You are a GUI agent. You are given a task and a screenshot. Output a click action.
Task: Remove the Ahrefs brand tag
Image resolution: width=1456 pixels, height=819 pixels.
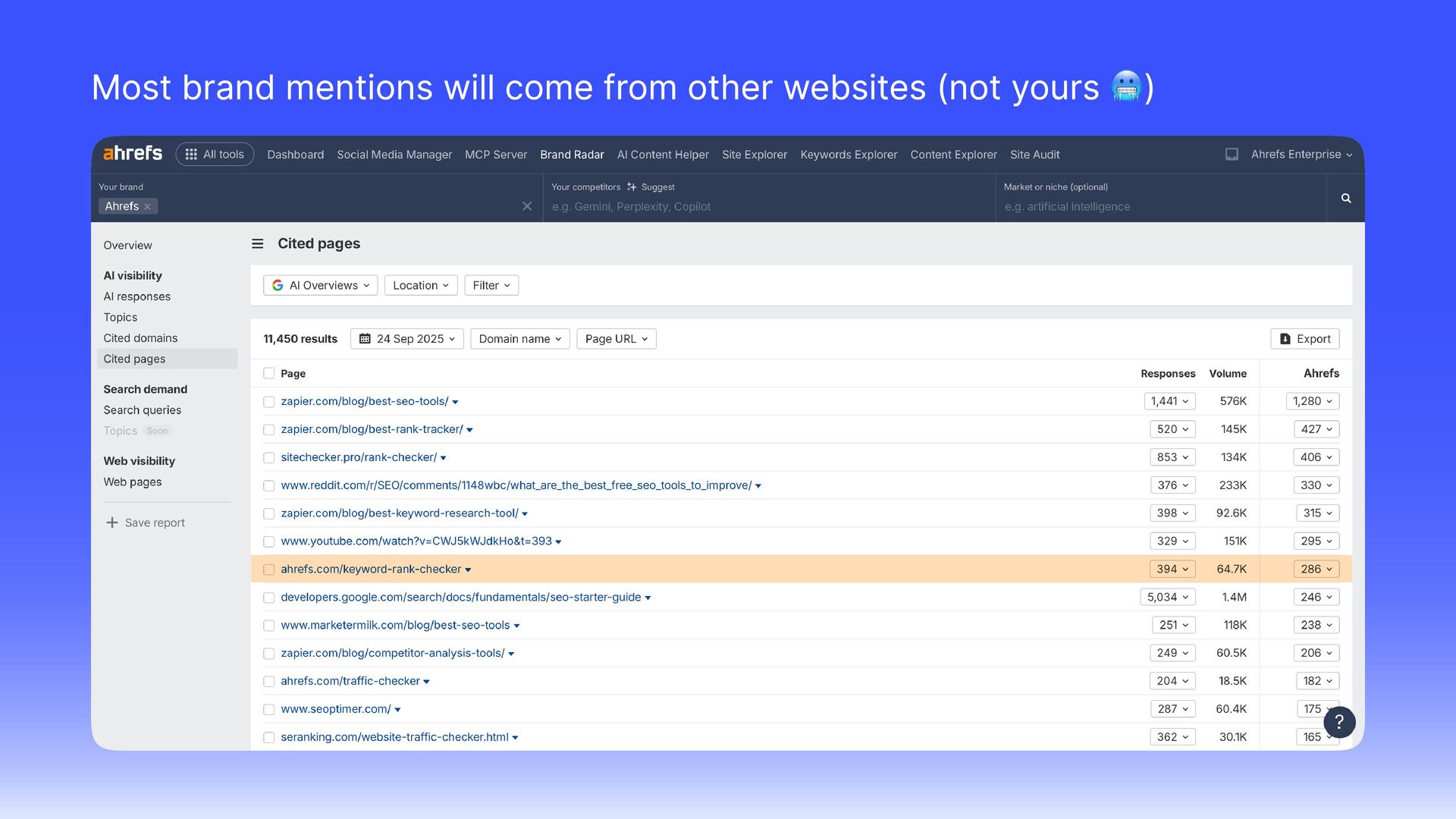[148, 207]
